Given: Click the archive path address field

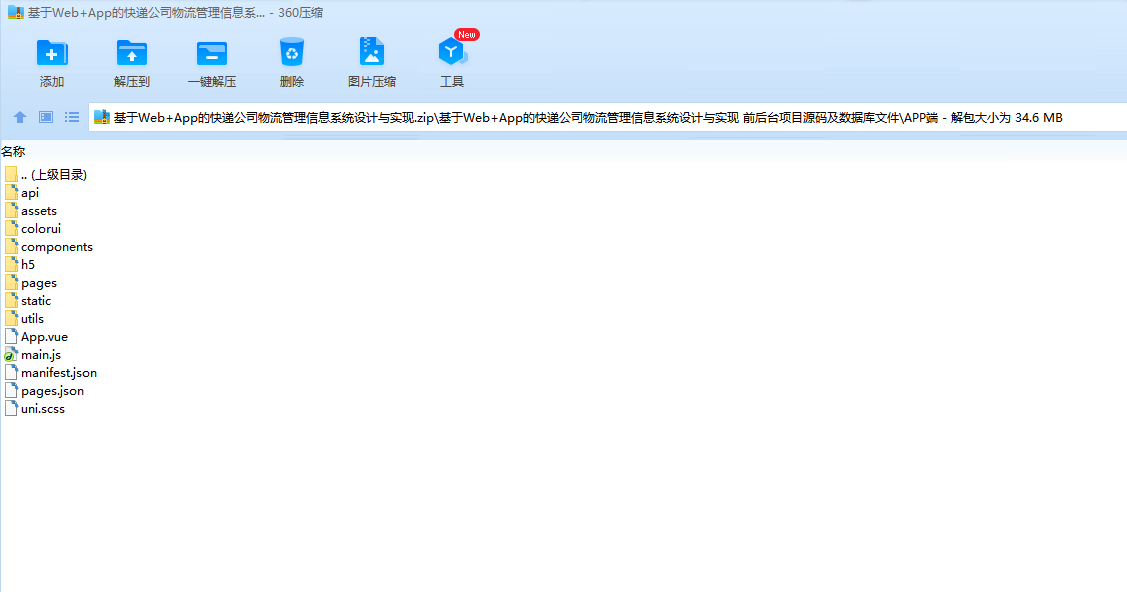Looking at the screenshot, I should pos(607,118).
